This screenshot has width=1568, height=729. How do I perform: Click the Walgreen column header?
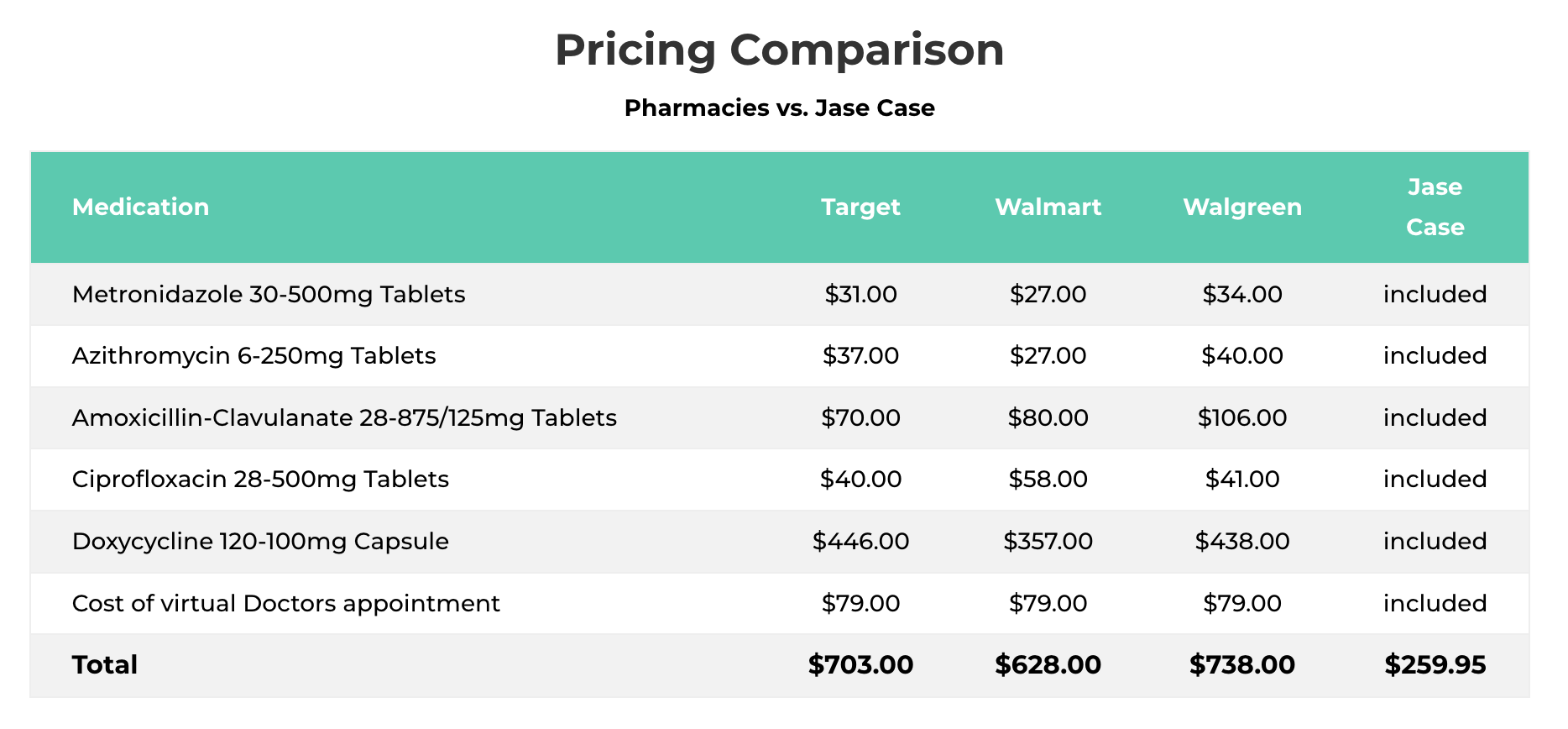tap(1242, 207)
